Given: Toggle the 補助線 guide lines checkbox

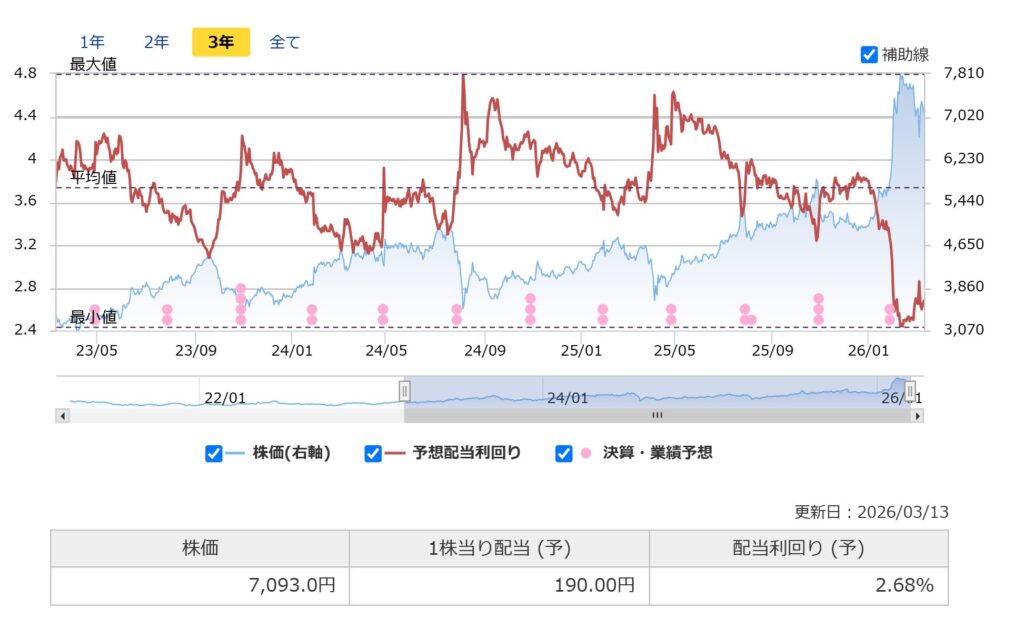Looking at the screenshot, I should (x=869, y=54).
